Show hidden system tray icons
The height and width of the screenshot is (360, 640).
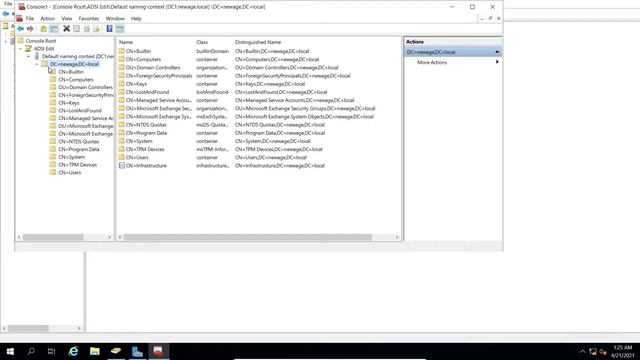click(582, 351)
